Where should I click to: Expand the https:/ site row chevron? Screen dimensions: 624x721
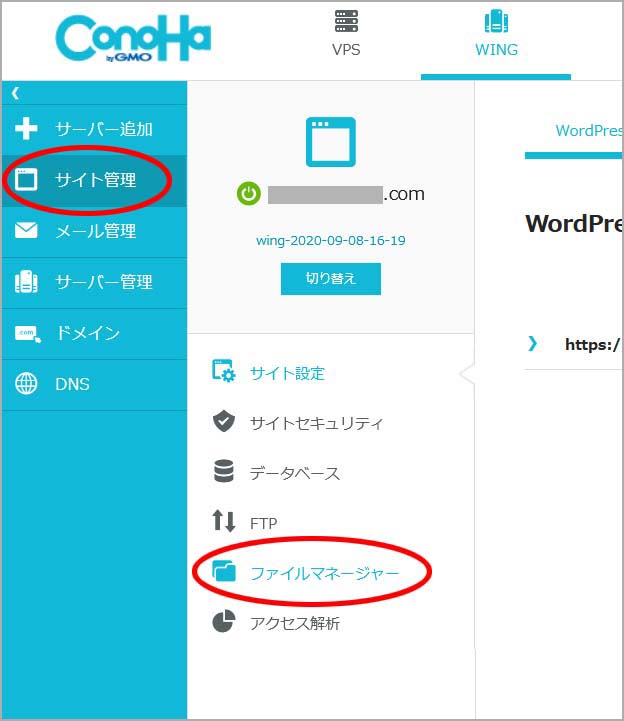(532, 343)
